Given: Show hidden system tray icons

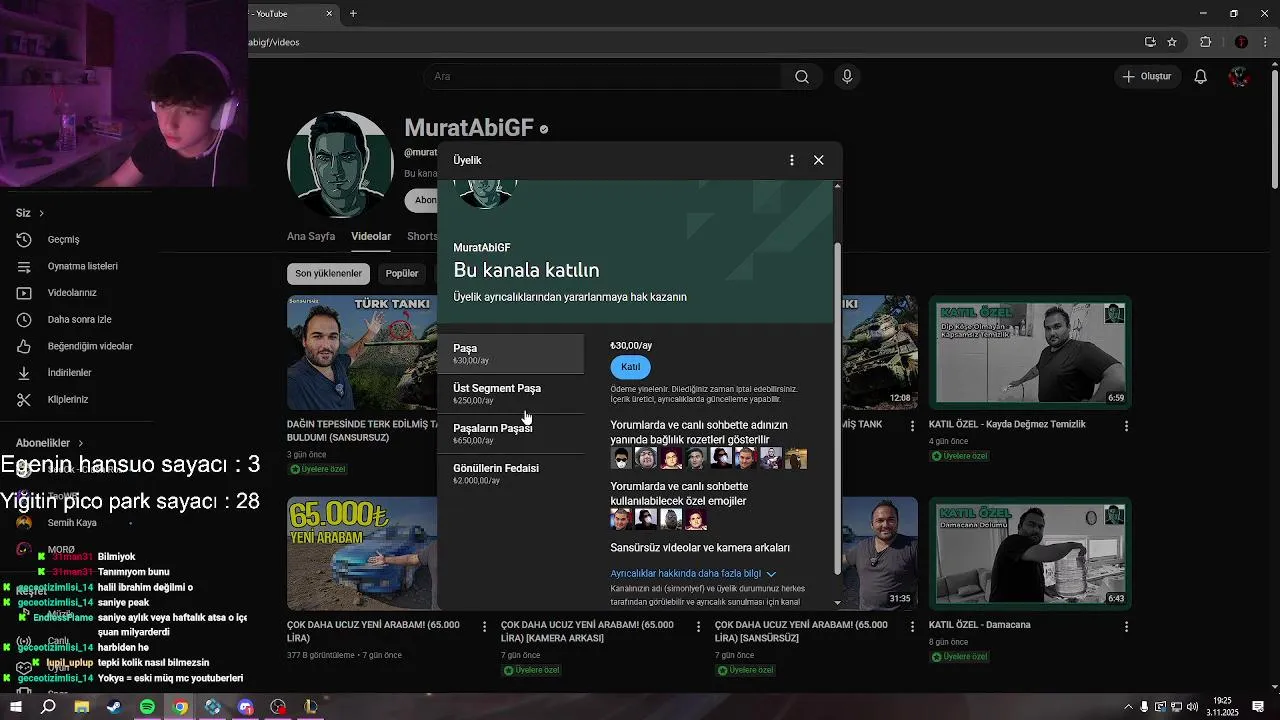Looking at the screenshot, I should click(x=1128, y=707).
